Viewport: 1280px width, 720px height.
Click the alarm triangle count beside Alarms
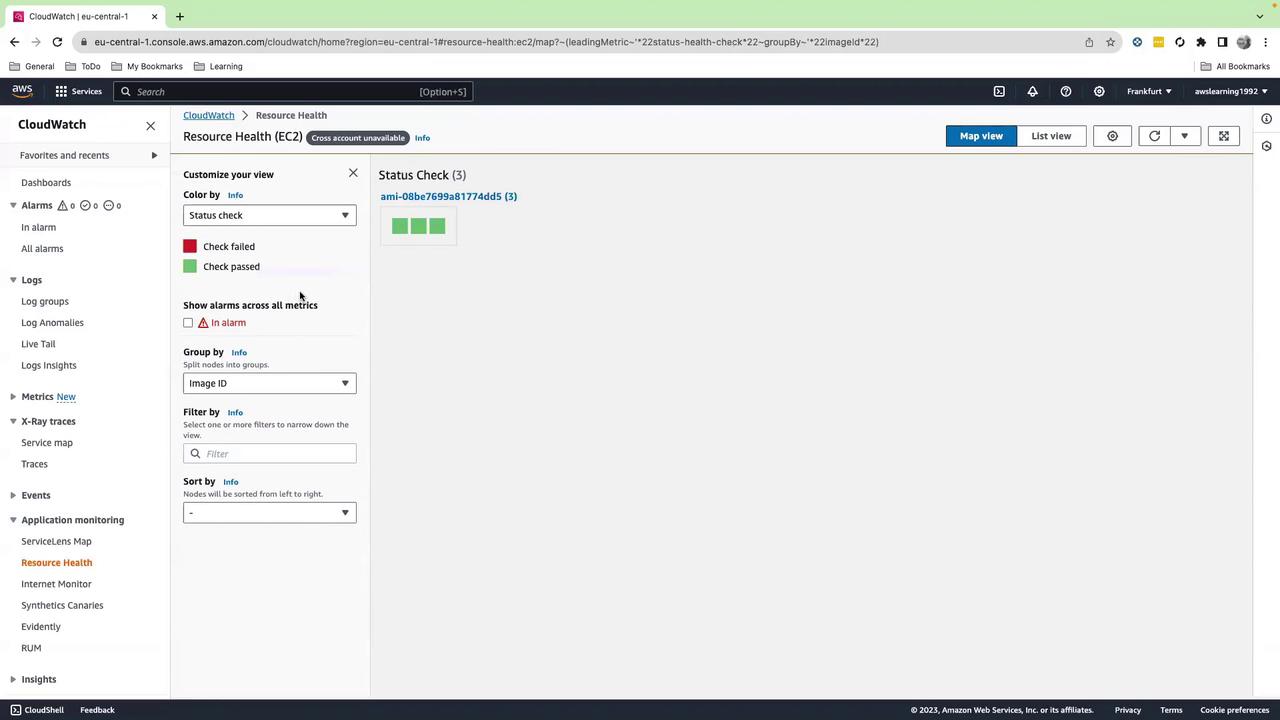(x=67, y=205)
